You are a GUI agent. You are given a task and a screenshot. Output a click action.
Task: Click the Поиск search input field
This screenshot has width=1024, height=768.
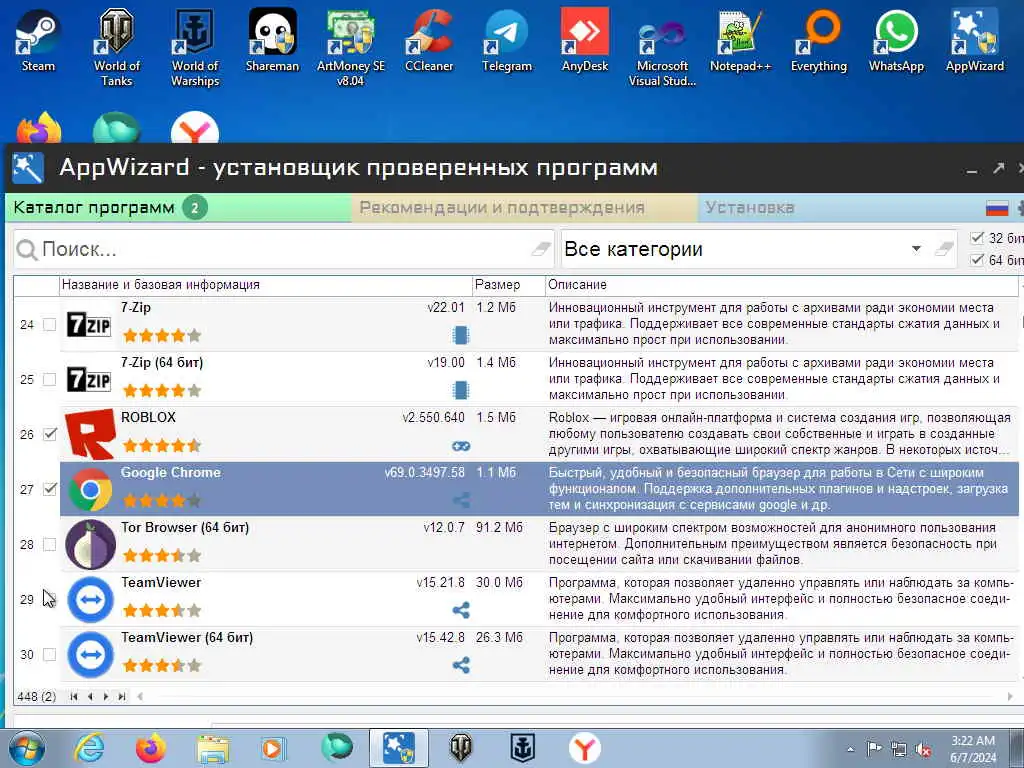click(283, 249)
